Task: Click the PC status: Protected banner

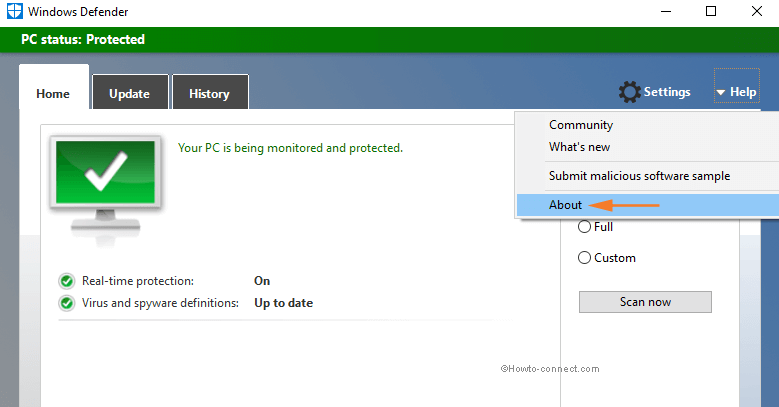Action: pos(390,40)
